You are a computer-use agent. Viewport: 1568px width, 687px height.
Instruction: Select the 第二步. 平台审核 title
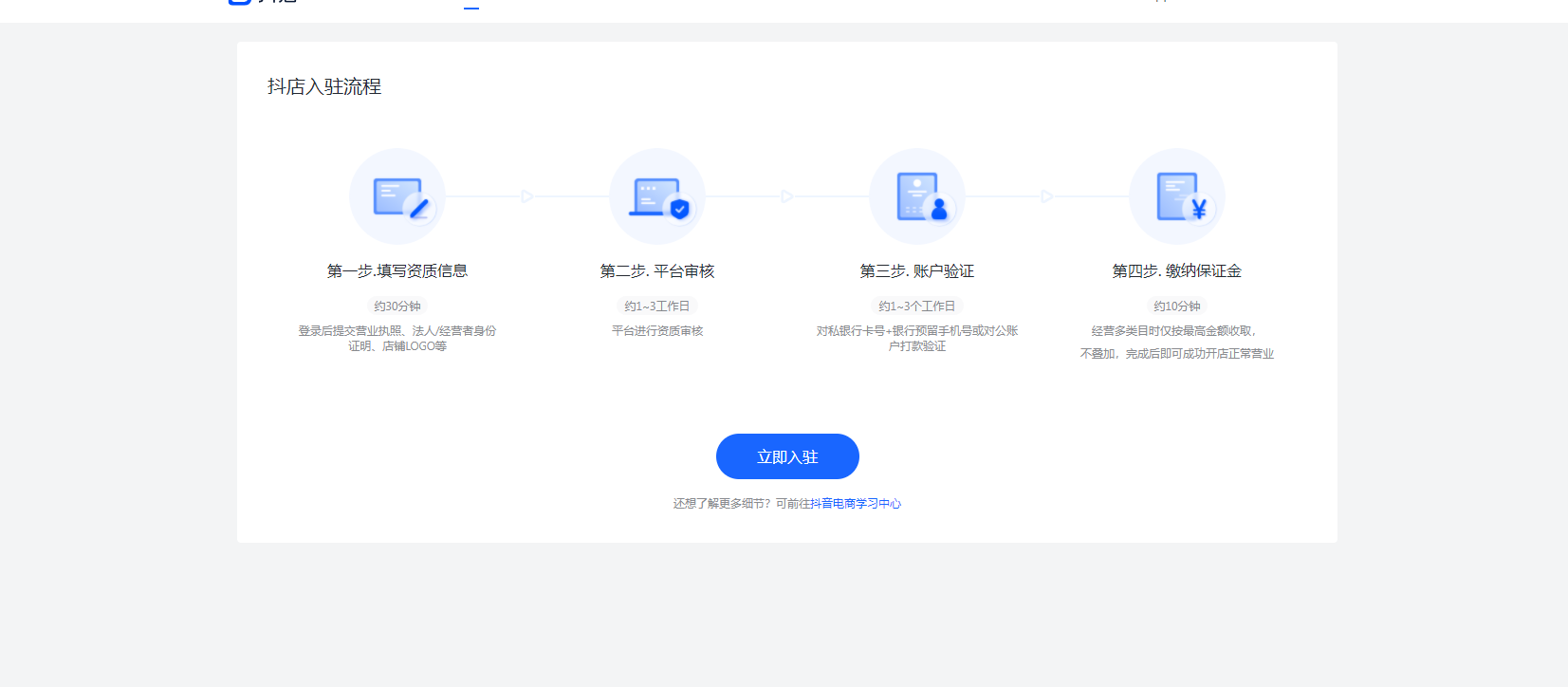point(657,271)
